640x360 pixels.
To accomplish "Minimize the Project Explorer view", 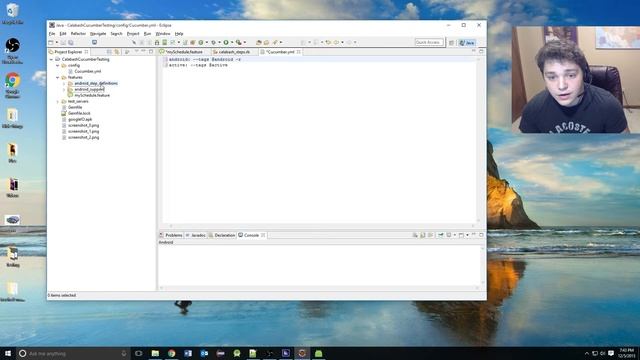I will [x=143, y=51].
